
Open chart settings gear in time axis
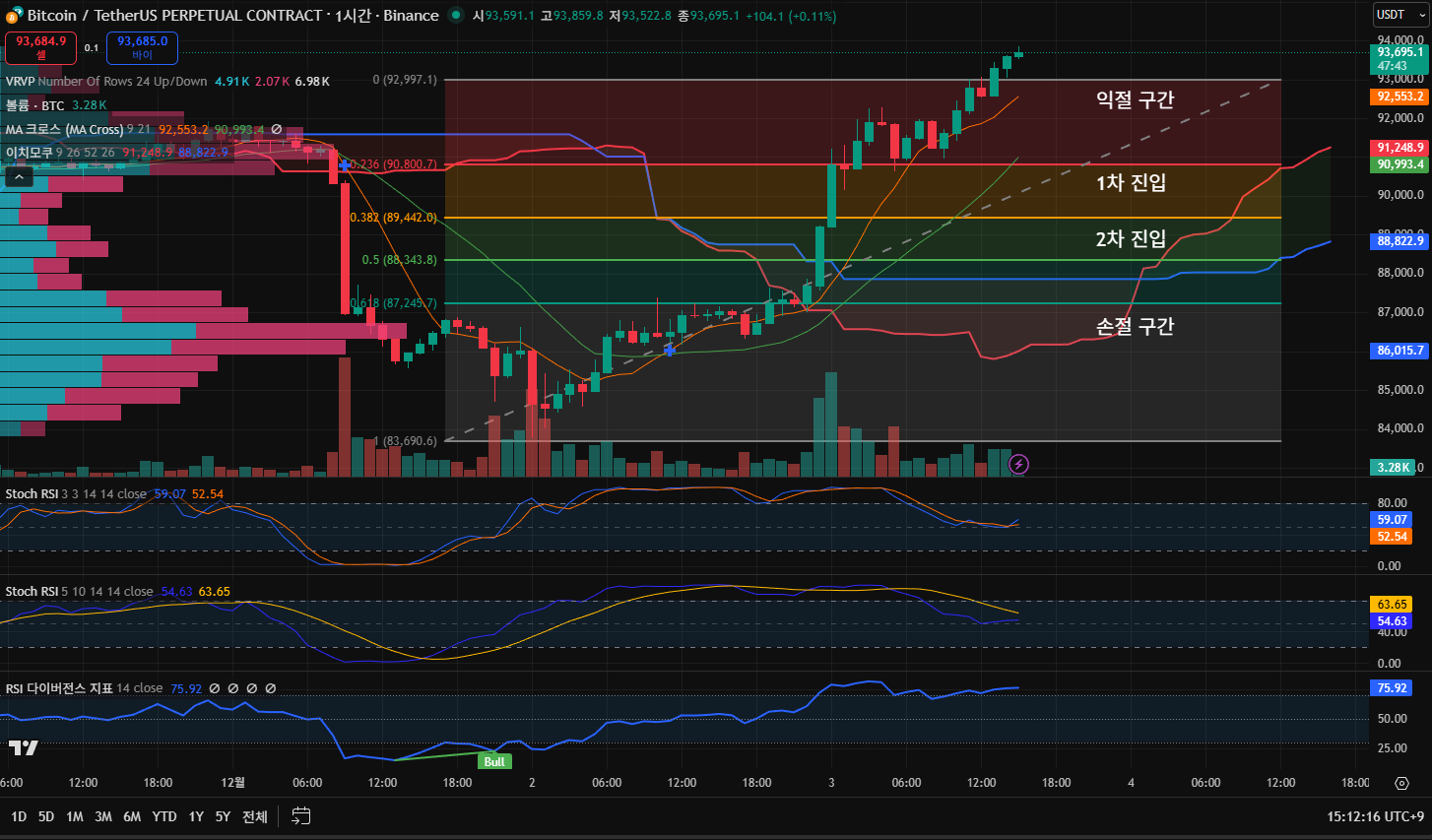point(1401,783)
